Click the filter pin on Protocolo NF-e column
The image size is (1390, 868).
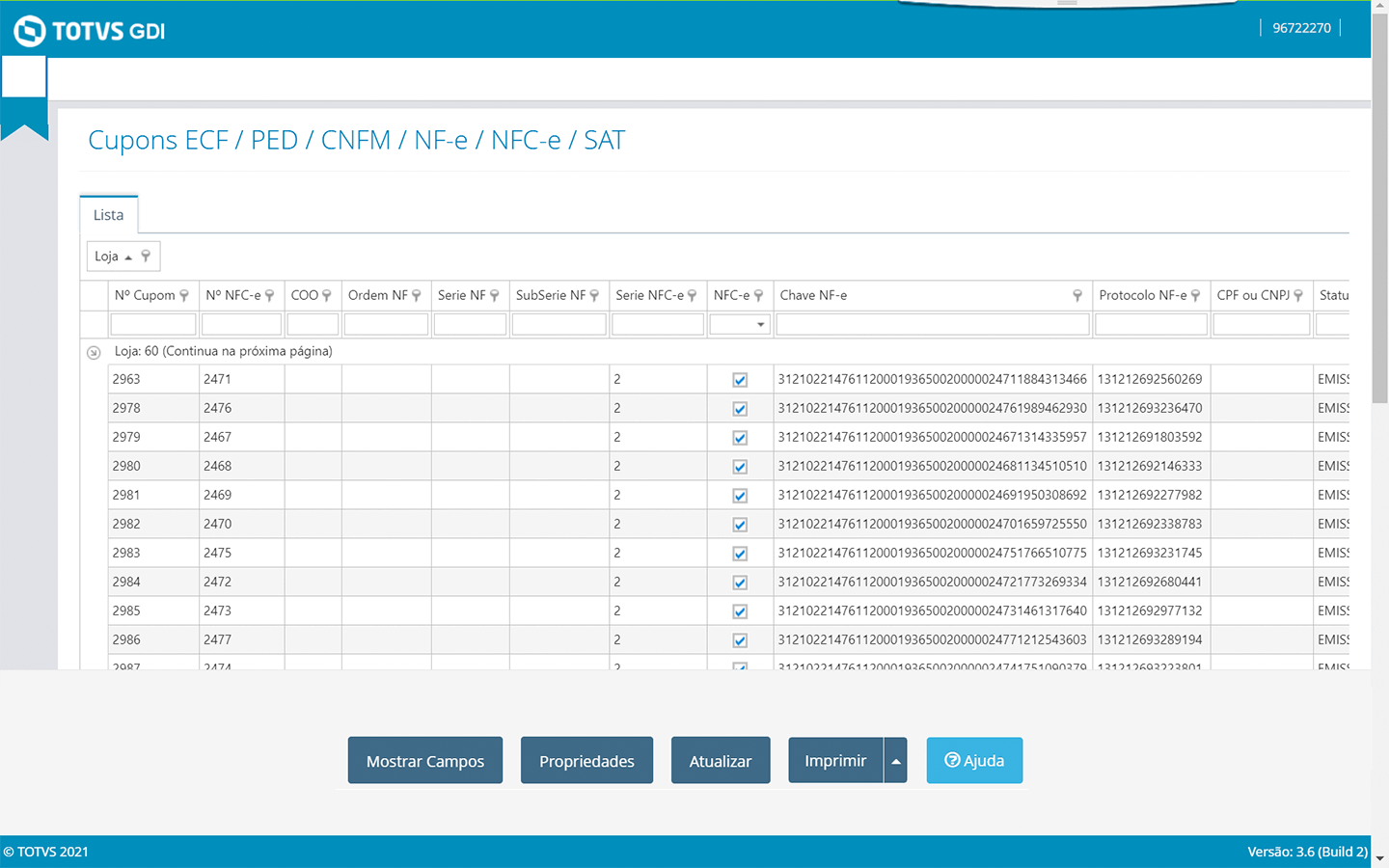1196,296
